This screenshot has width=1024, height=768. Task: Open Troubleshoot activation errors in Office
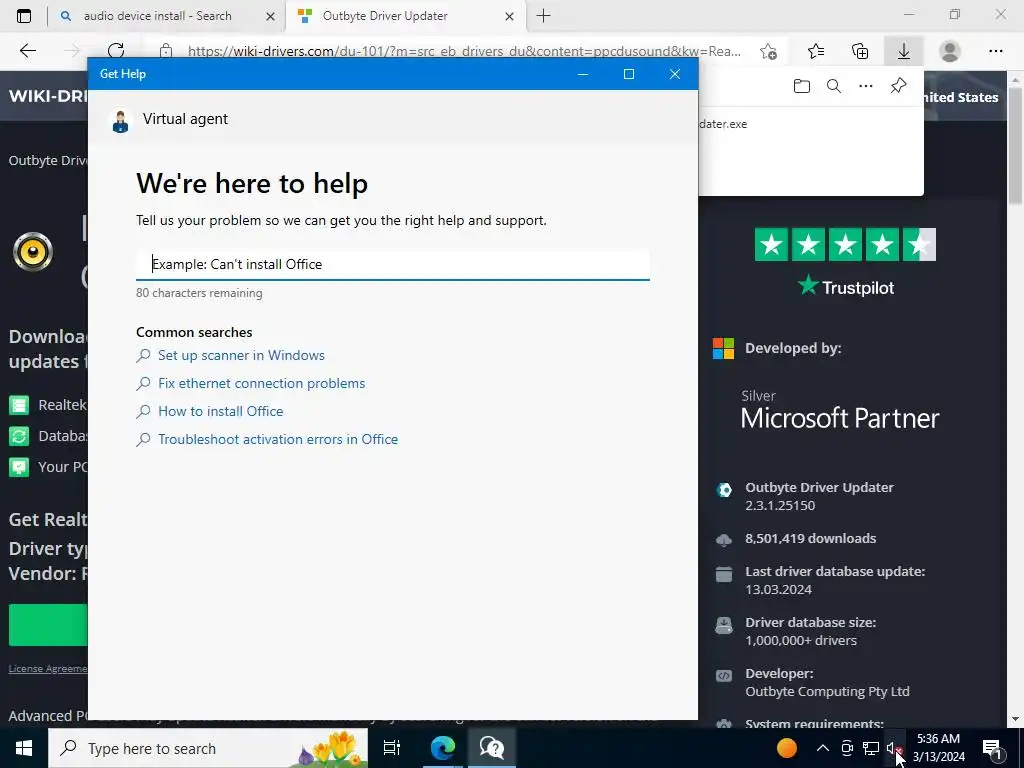point(278,440)
